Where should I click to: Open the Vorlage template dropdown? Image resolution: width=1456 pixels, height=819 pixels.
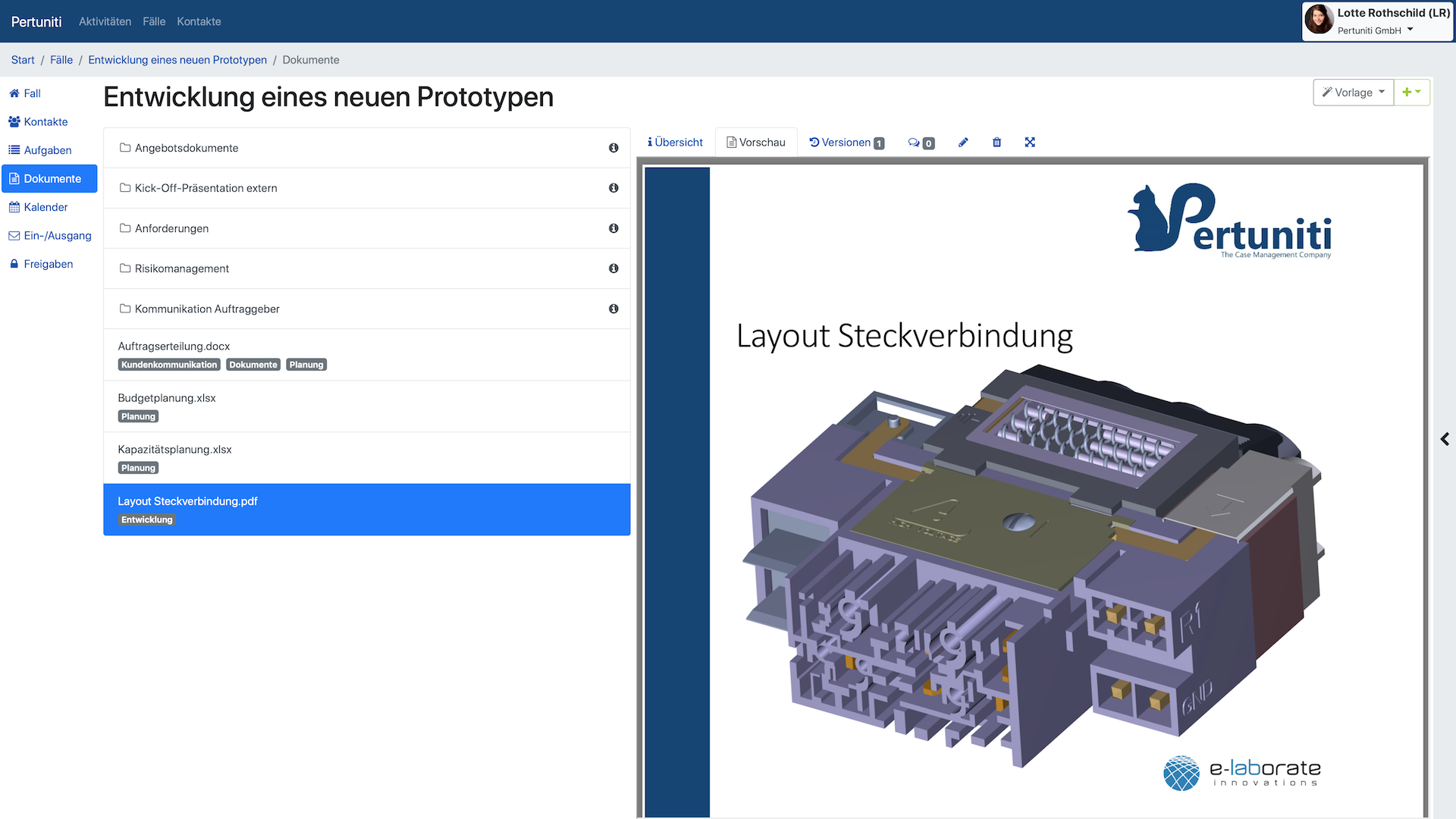pyautogui.click(x=1354, y=93)
